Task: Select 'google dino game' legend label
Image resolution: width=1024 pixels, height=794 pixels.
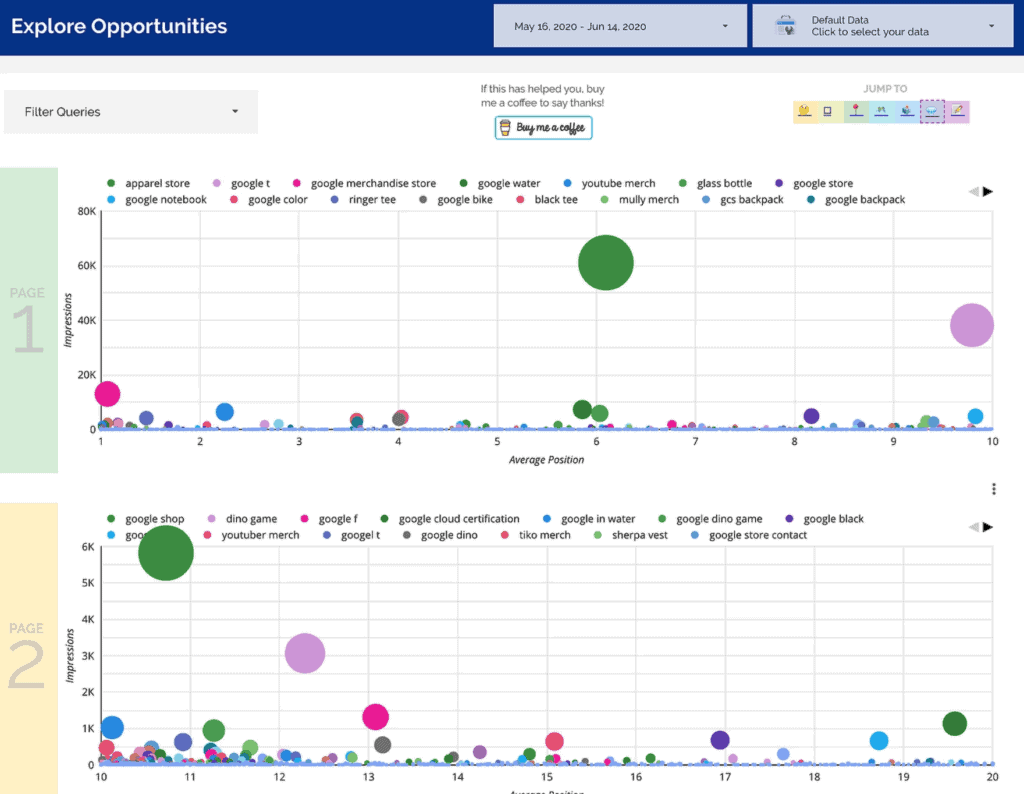Action: click(719, 519)
